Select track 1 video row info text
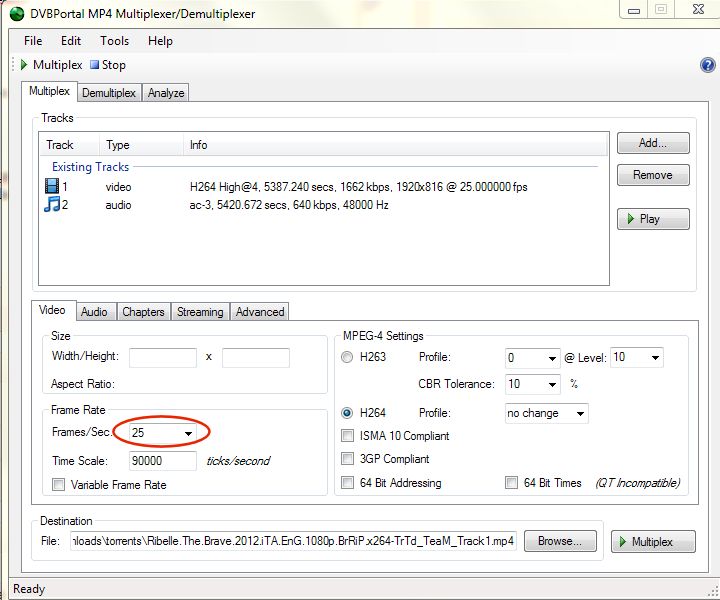Screen dimensions: 720x600 (359, 187)
